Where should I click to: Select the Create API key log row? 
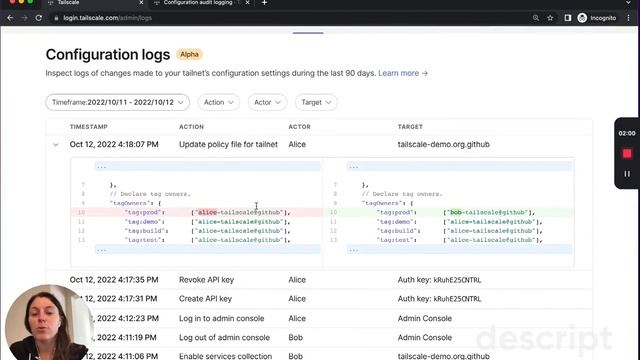click(319, 299)
